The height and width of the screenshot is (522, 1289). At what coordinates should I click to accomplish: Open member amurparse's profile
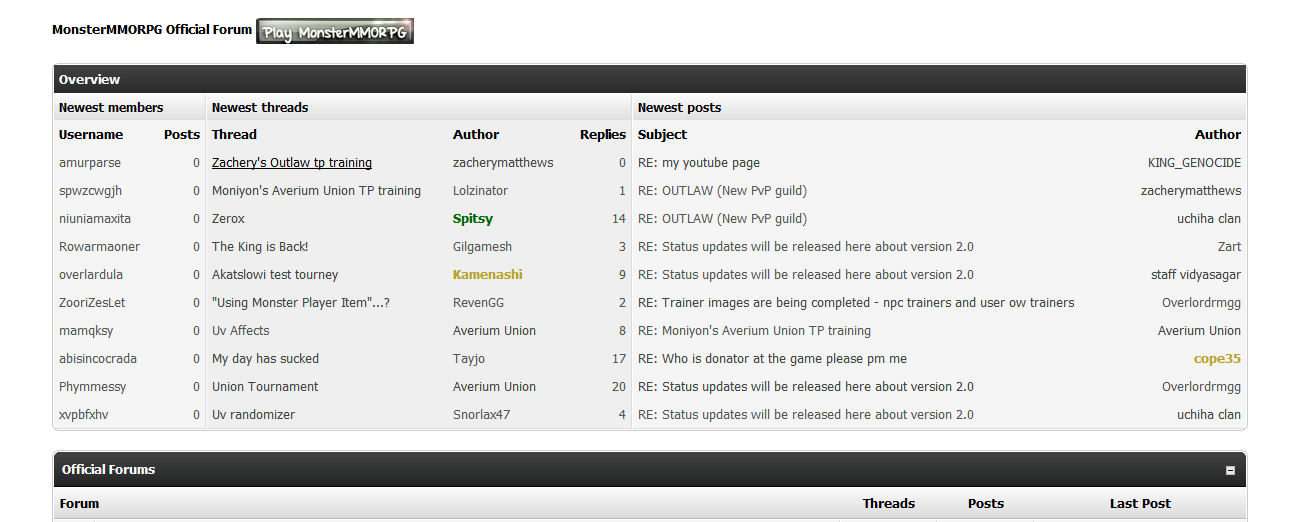pos(90,163)
